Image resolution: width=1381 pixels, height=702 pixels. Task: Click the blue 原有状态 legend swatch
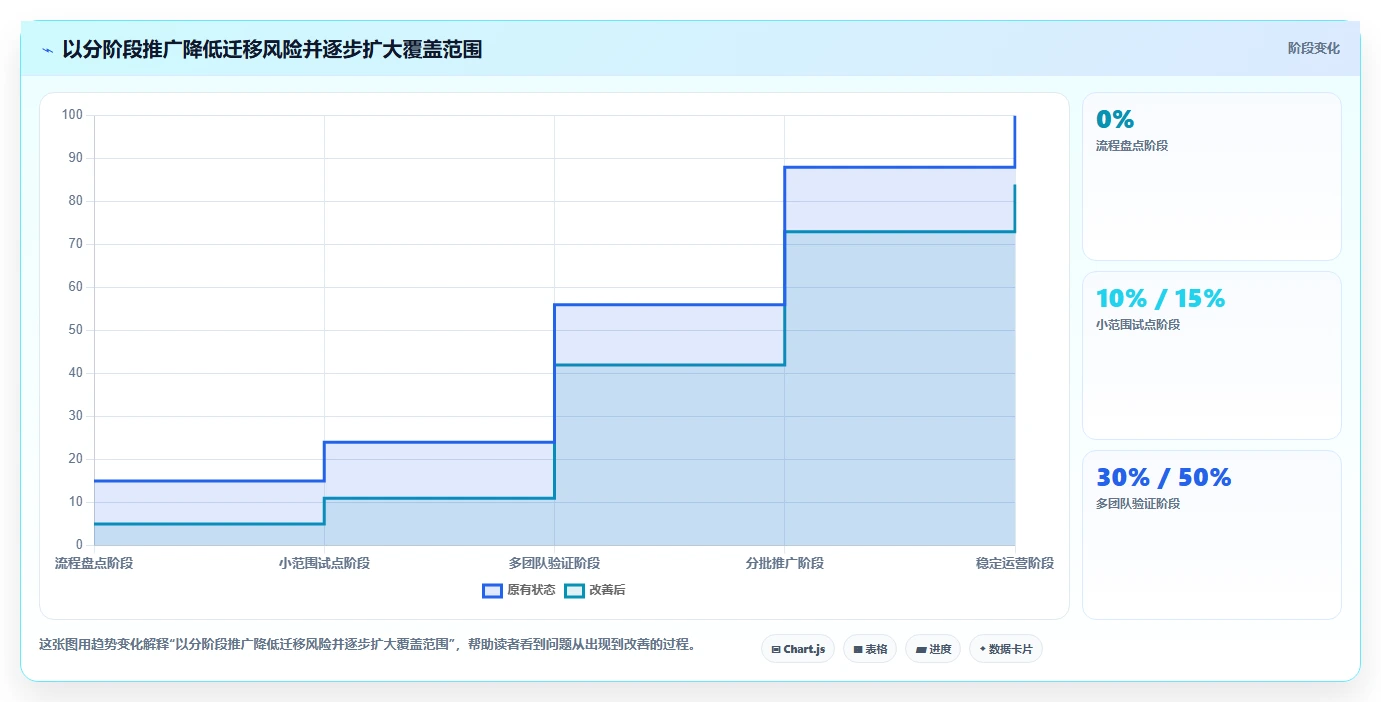pos(492,590)
